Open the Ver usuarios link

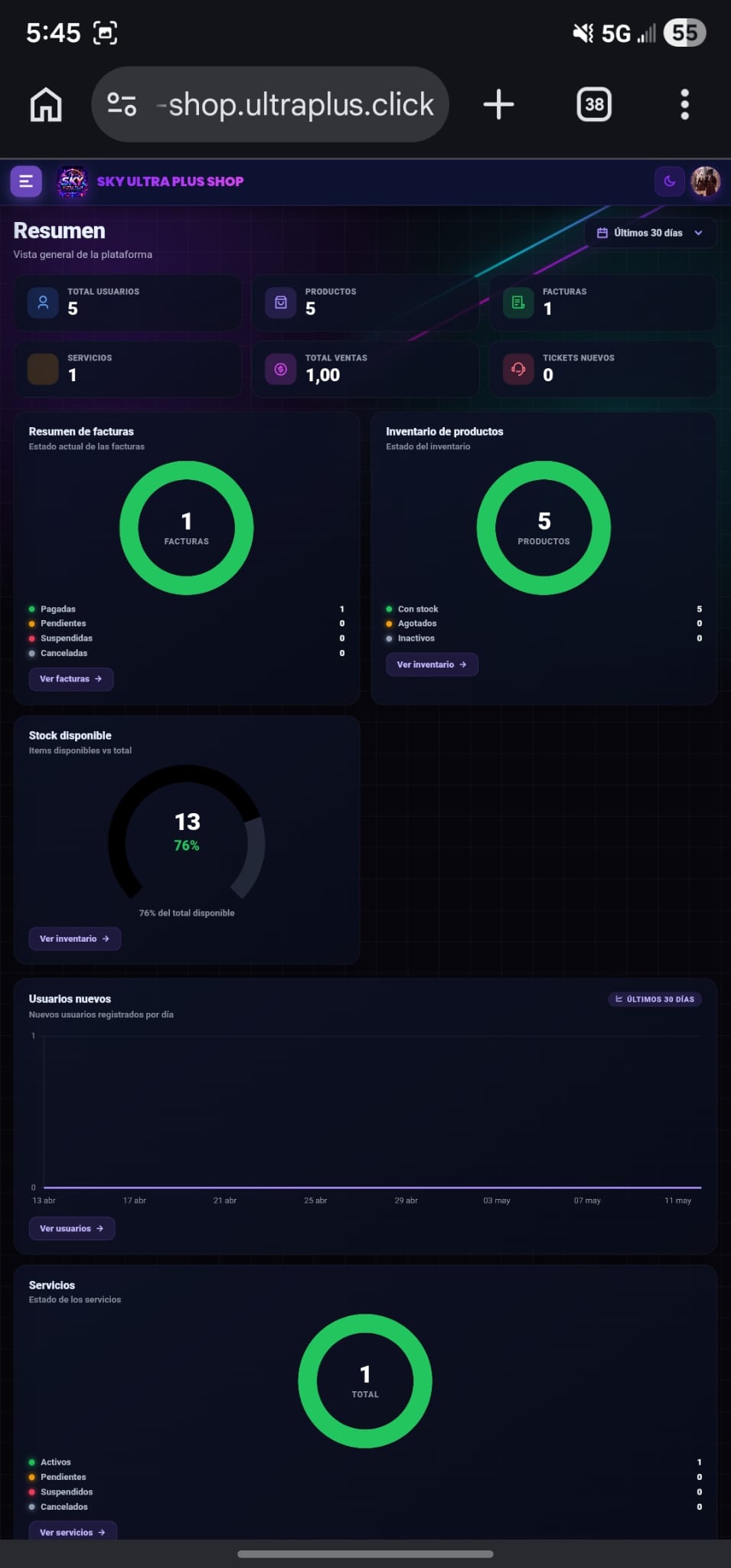pyautogui.click(x=72, y=1229)
